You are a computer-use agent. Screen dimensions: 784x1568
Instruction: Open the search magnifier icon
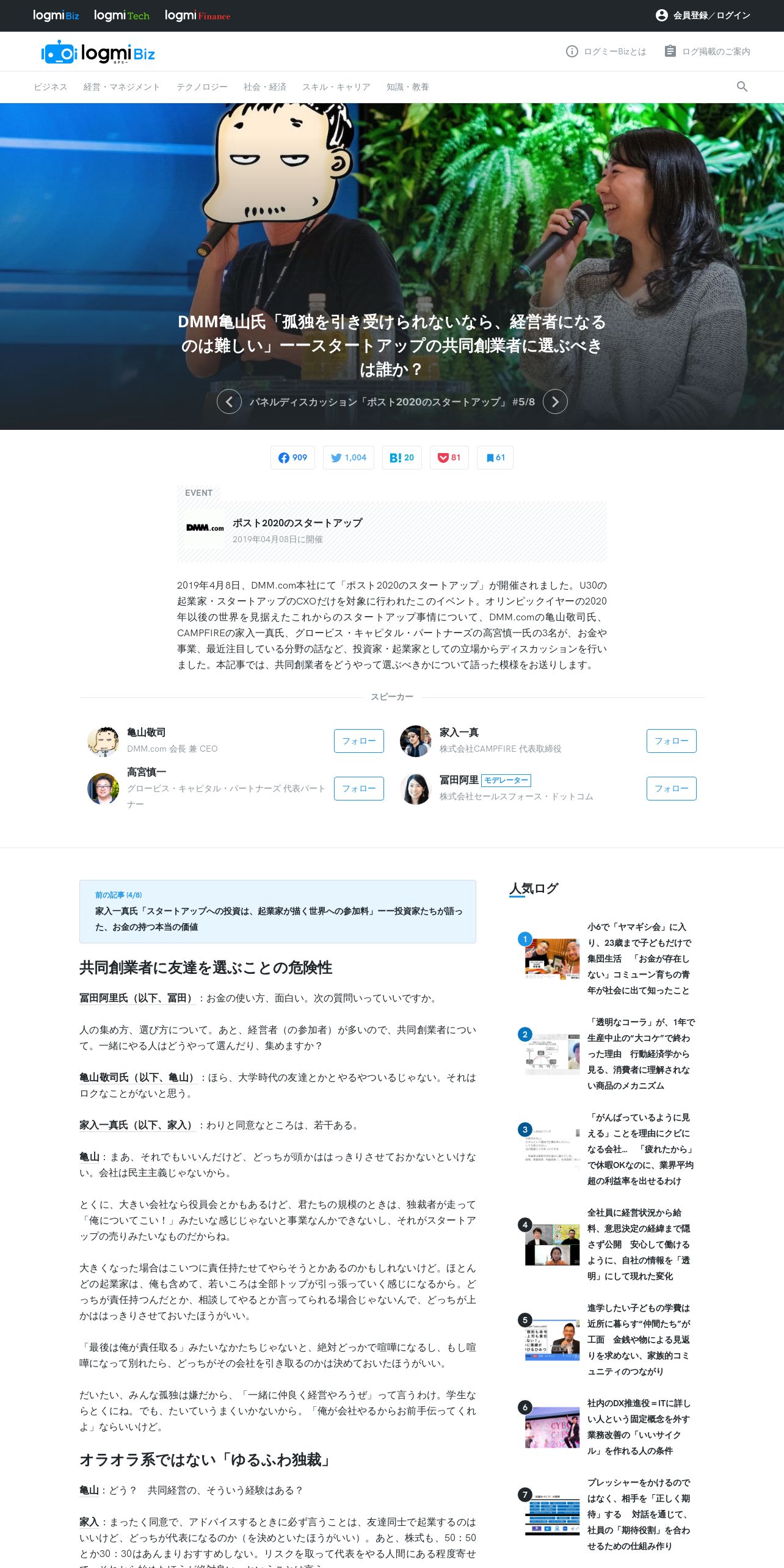[x=742, y=87]
